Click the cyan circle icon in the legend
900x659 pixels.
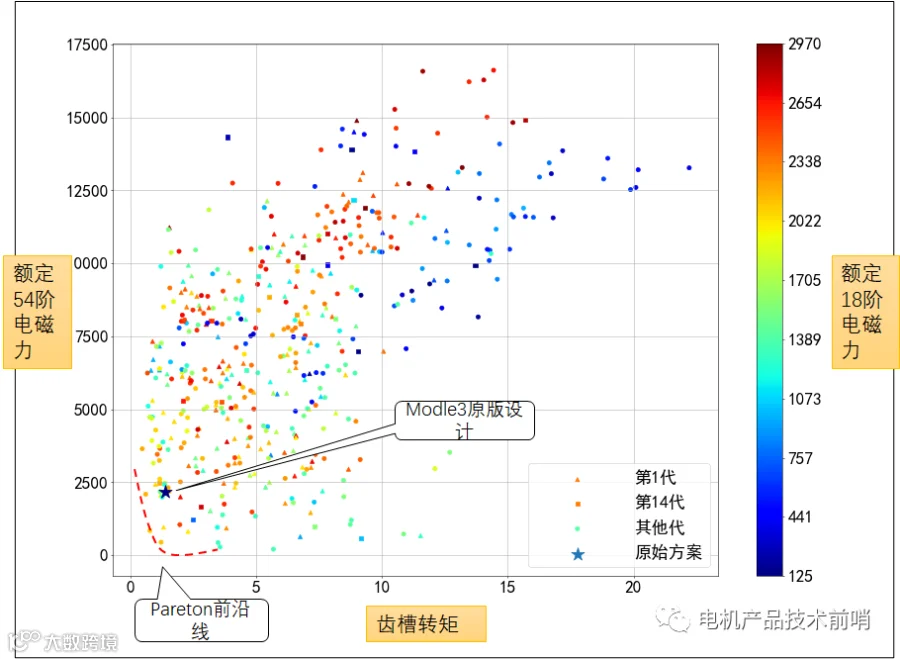pos(578,529)
